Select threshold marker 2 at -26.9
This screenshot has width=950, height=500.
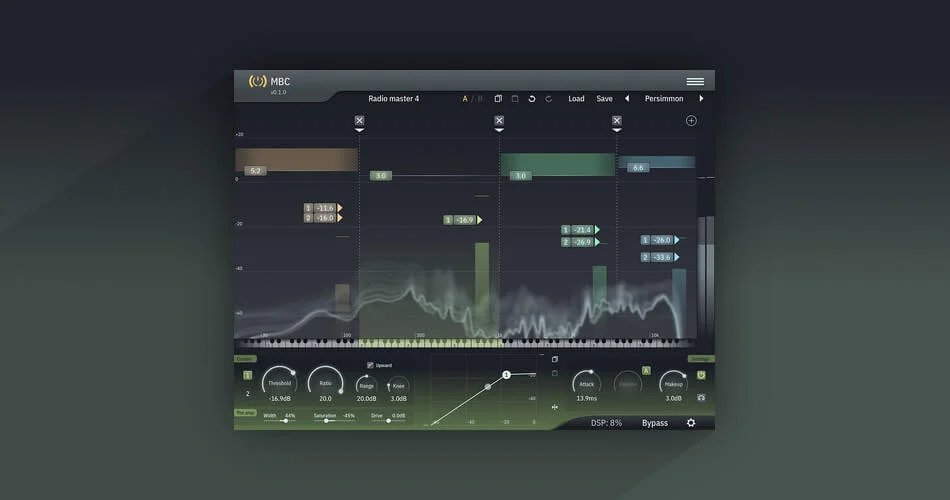click(580, 242)
